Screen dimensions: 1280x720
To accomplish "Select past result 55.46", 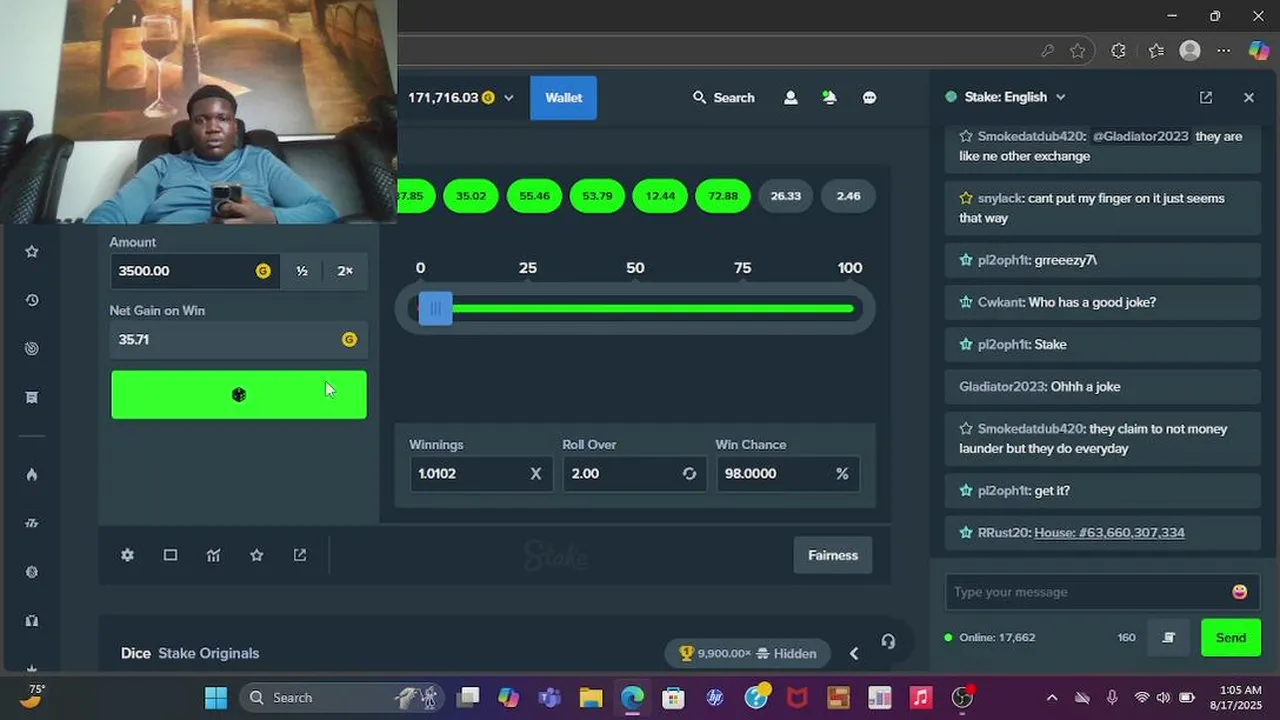I will click(534, 196).
